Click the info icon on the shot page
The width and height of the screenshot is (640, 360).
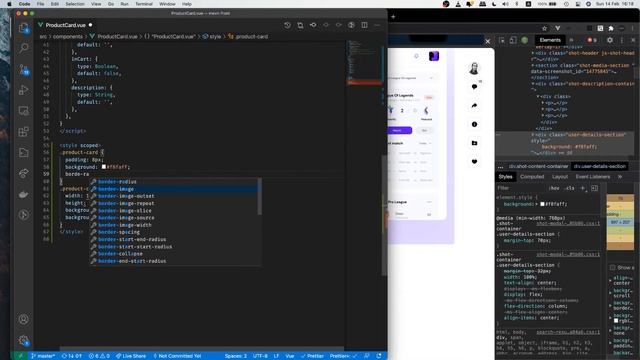(x=474, y=124)
